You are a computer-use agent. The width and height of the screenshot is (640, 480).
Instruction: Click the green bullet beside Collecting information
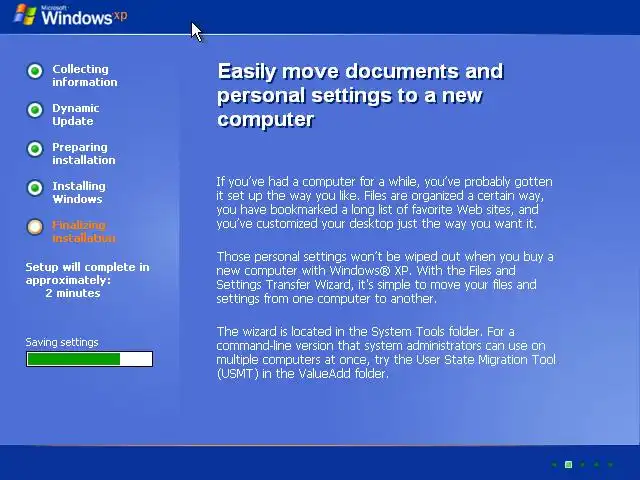(x=35, y=71)
